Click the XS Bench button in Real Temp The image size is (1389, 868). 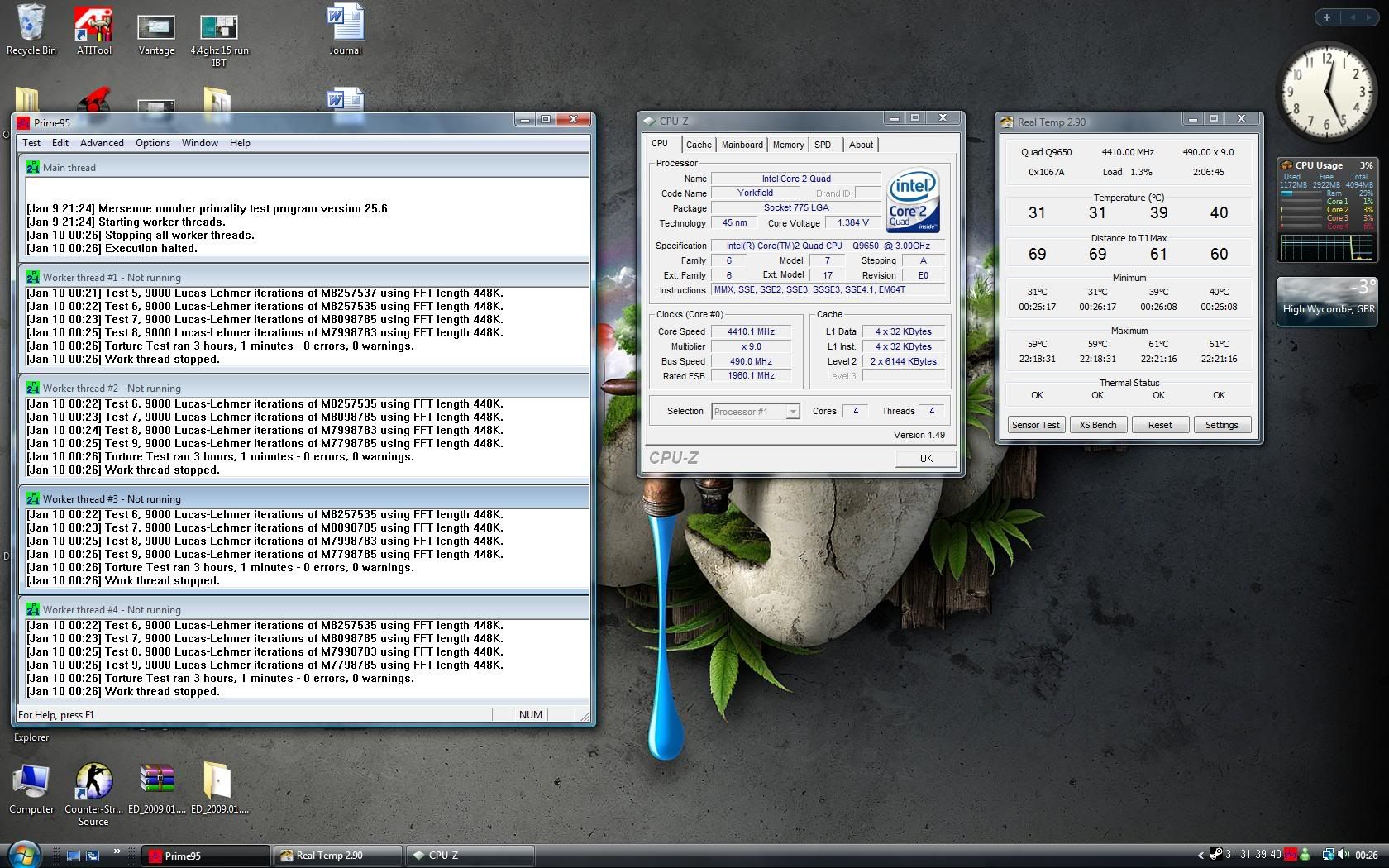1098,425
